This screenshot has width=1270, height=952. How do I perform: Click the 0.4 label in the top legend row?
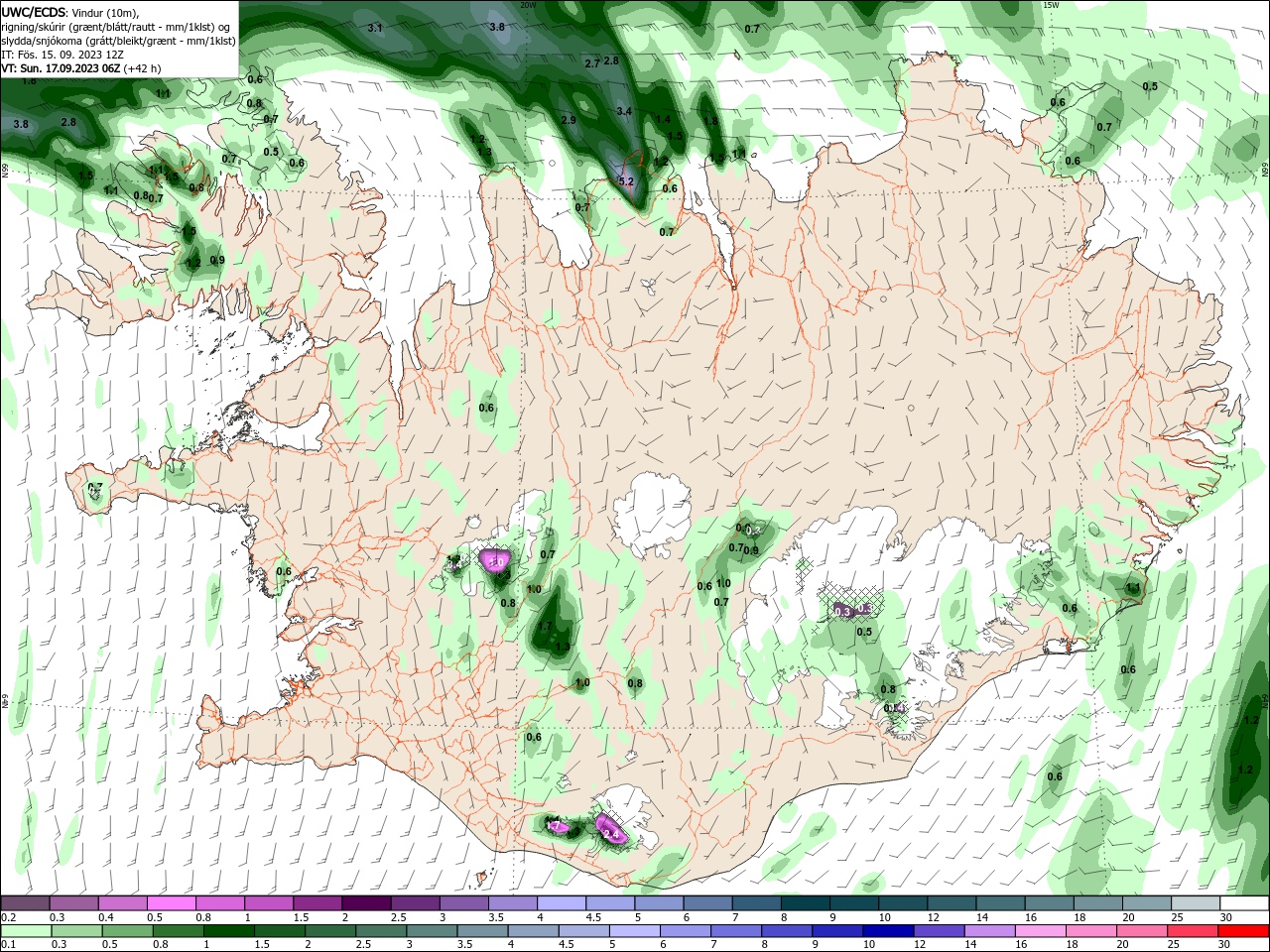coord(106,917)
